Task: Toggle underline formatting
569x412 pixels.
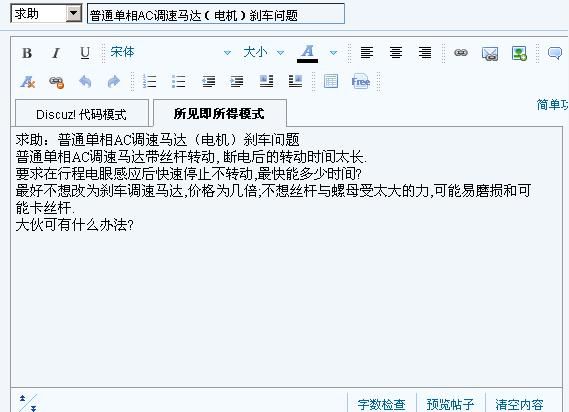Action: click(x=85, y=53)
